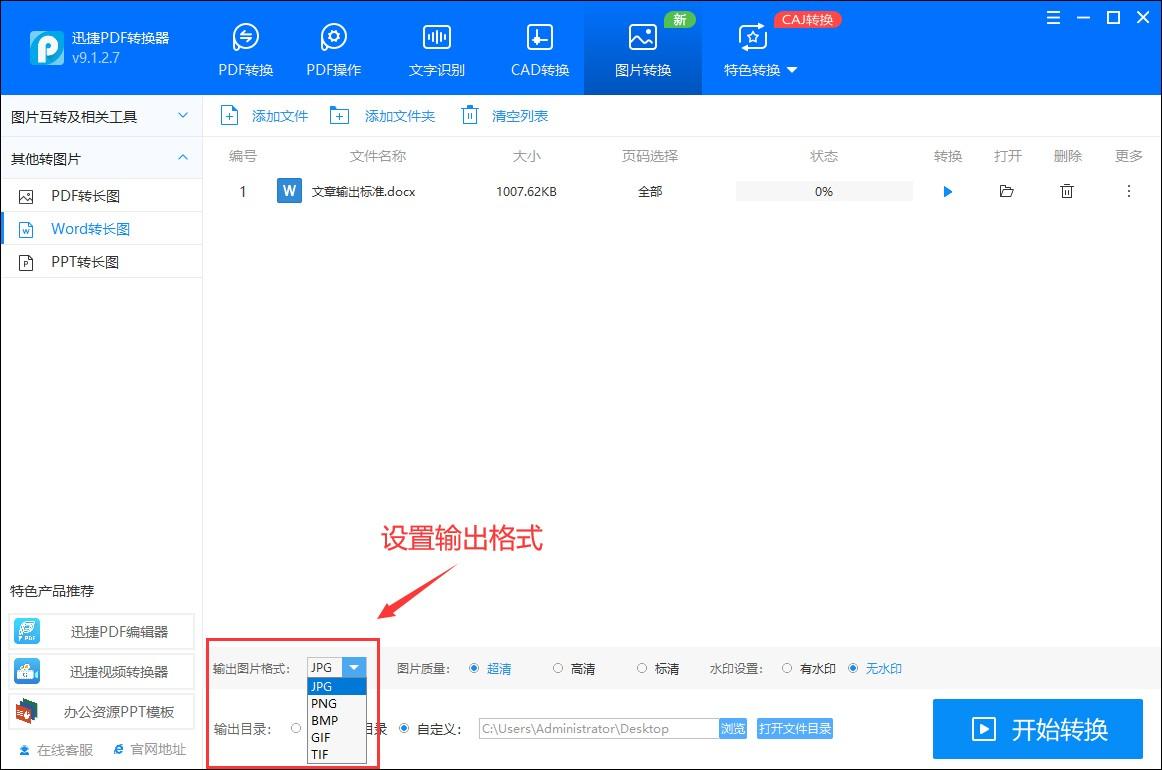Viewport: 1162px width, 770px height.
Task: Click the 开始转换 start conversion button
Action: pos(1039,729)
